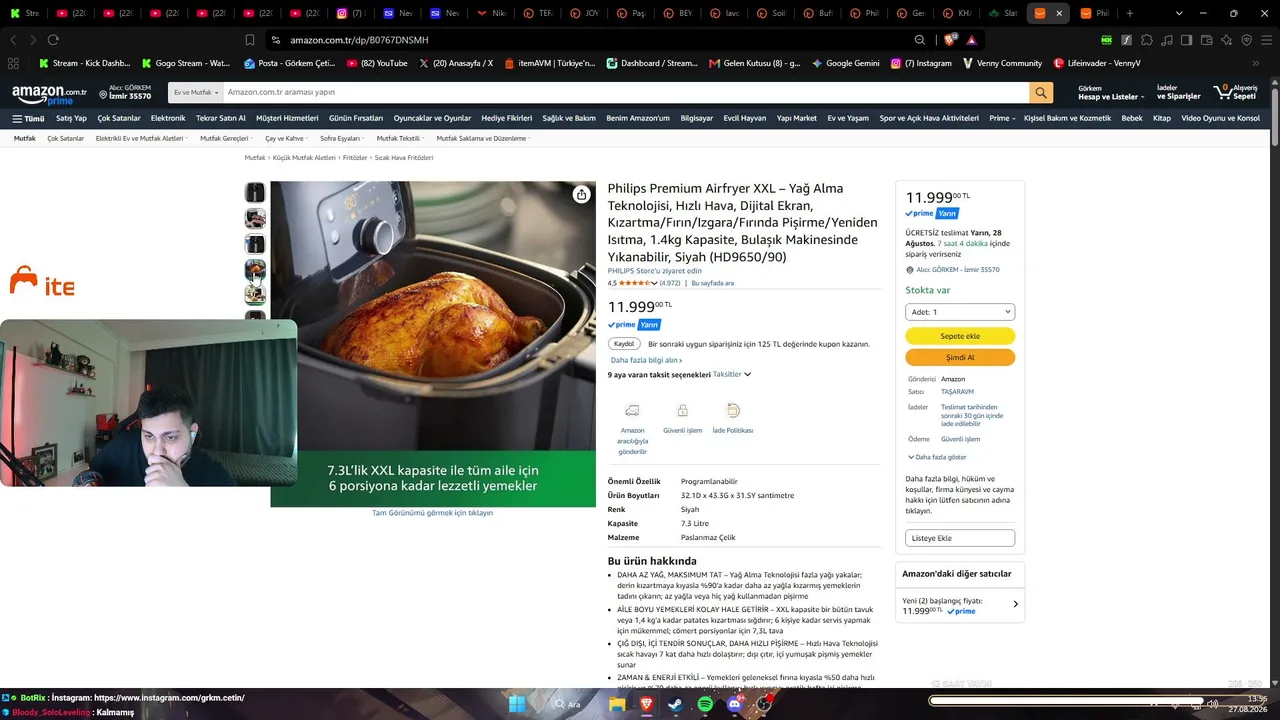Expand the Taksitler installment options

tap(732, 375)
